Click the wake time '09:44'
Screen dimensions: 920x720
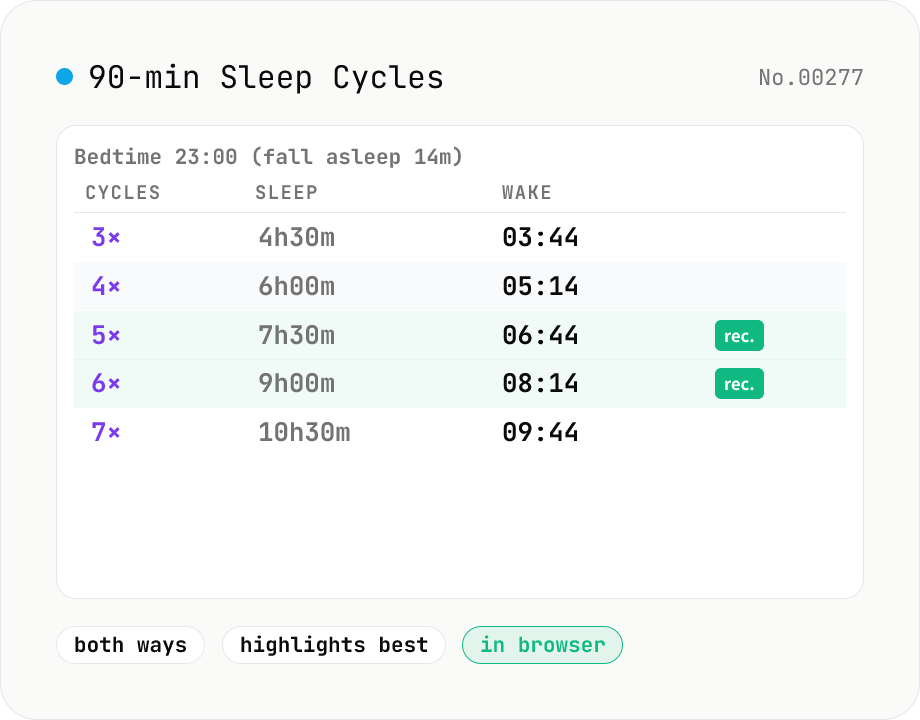pyautogui.click(x=540, y=432)
